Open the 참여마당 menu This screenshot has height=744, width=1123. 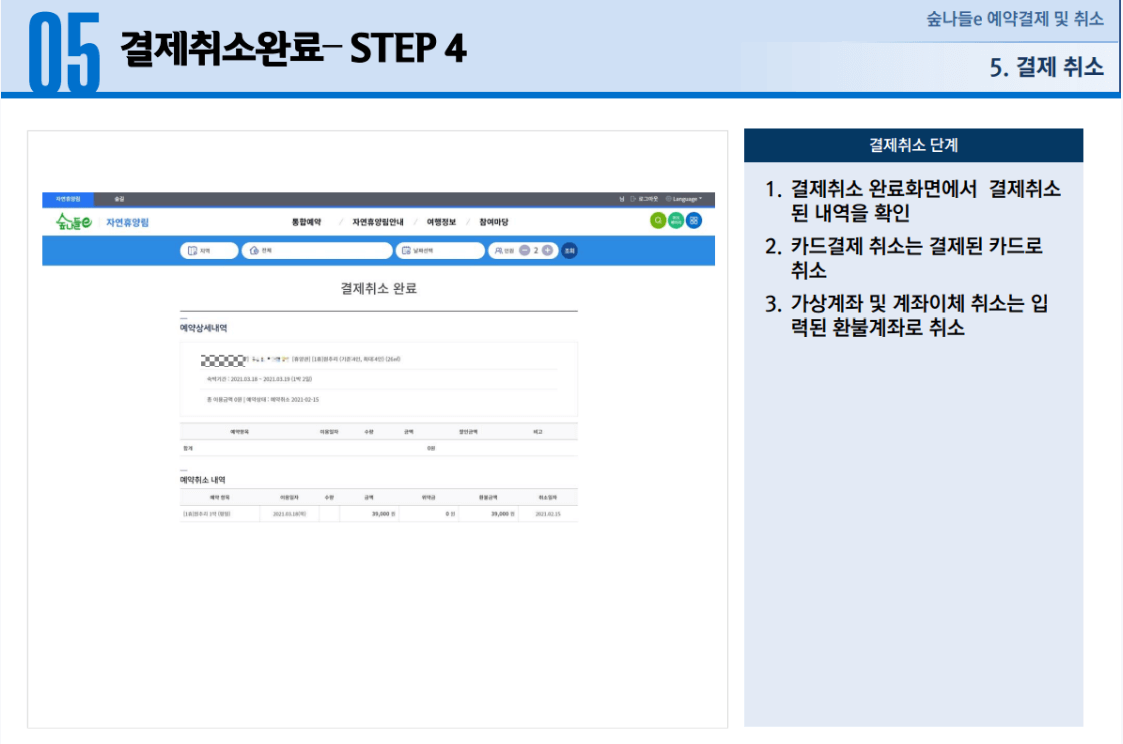493,222
